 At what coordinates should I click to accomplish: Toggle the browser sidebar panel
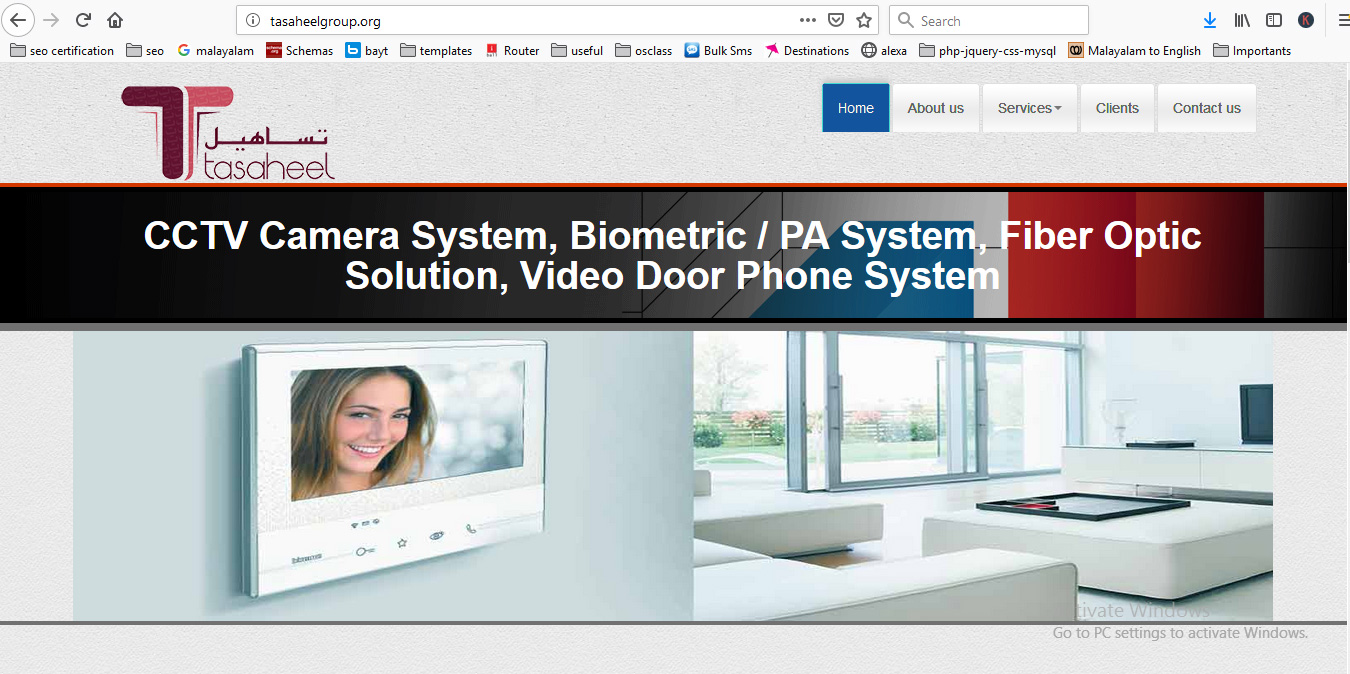(x=1272, y=19)
